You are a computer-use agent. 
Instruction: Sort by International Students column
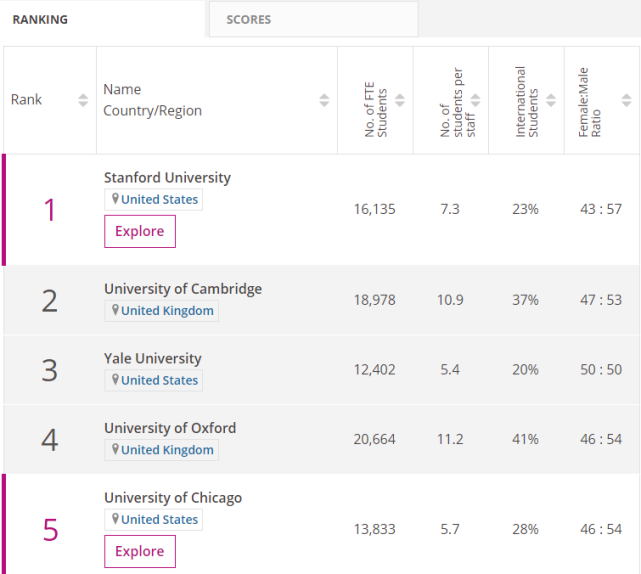pos(551,100)
